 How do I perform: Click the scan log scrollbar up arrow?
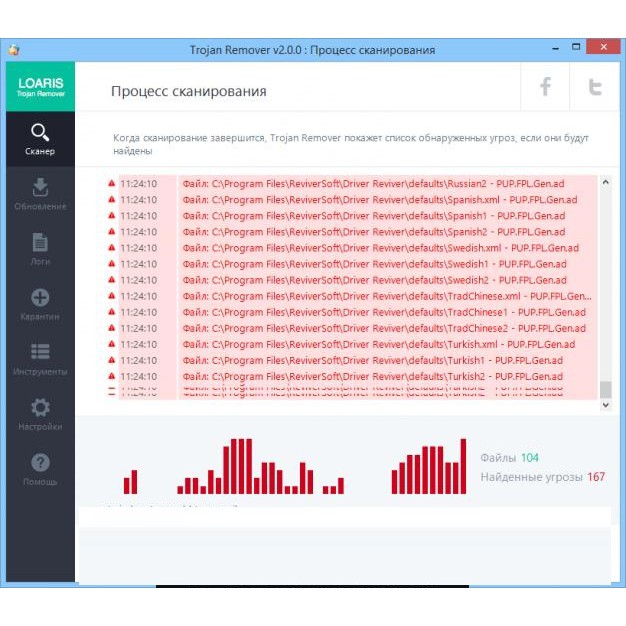(605, 182)
